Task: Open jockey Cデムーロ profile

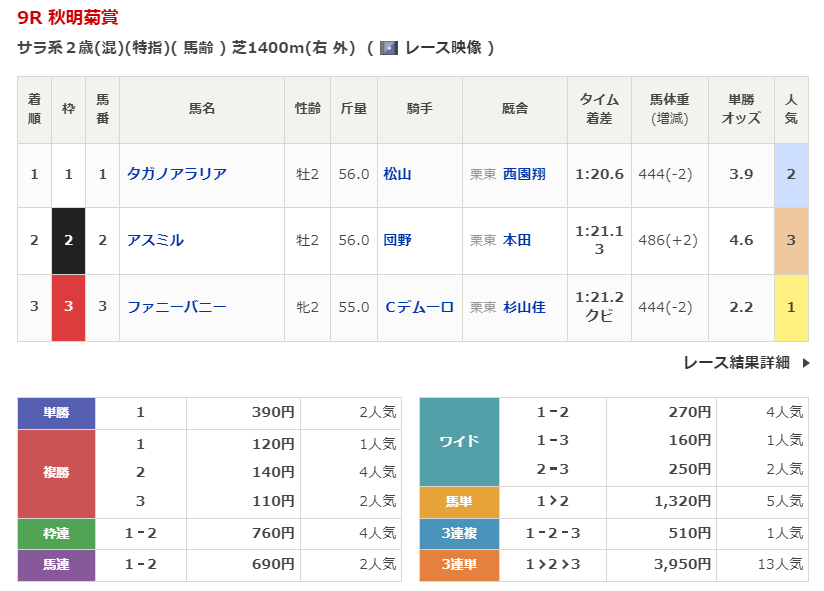Action: click(x=419, y=307)
